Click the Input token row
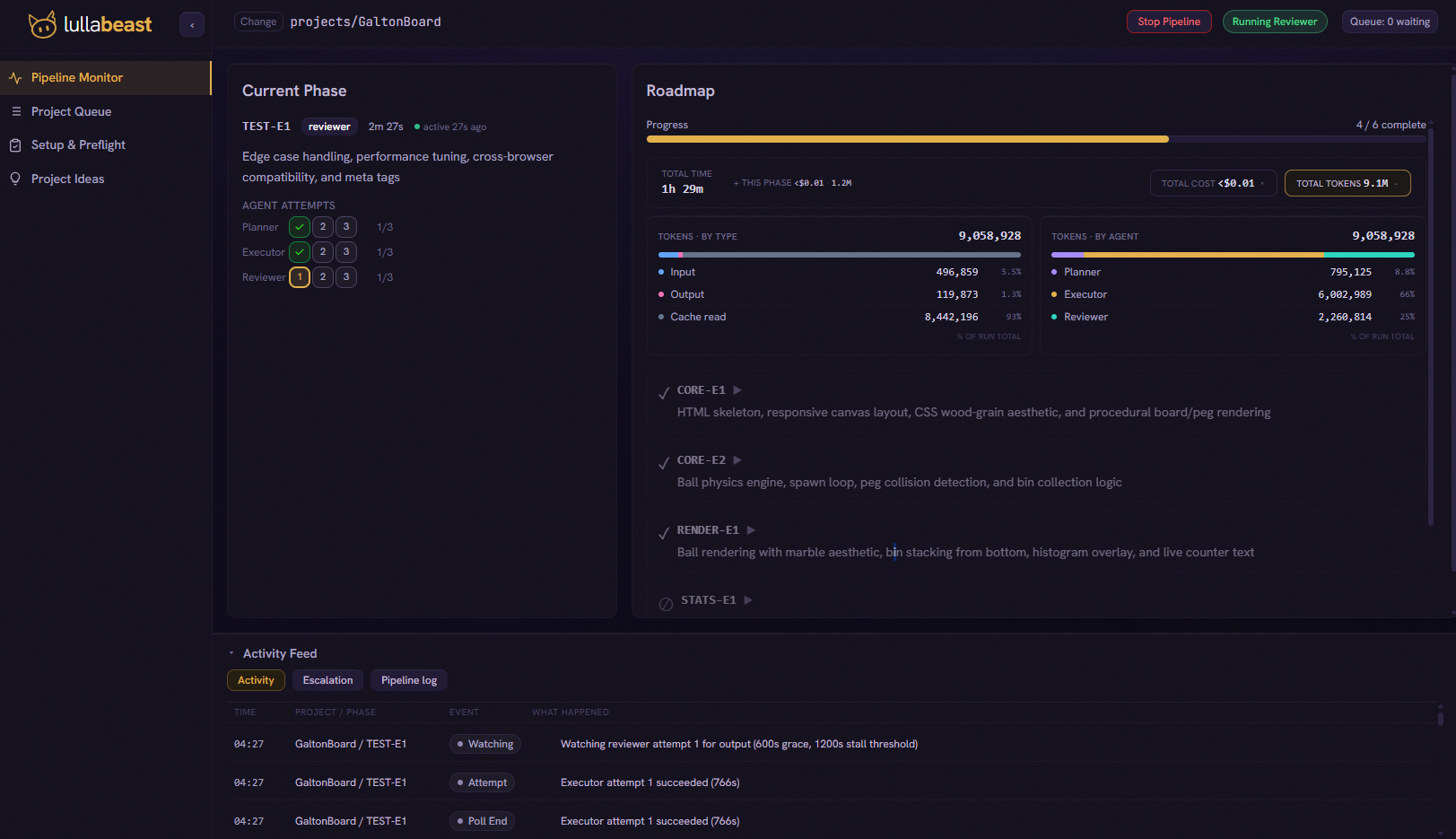The image size is (1456, 839). [840, 272]
